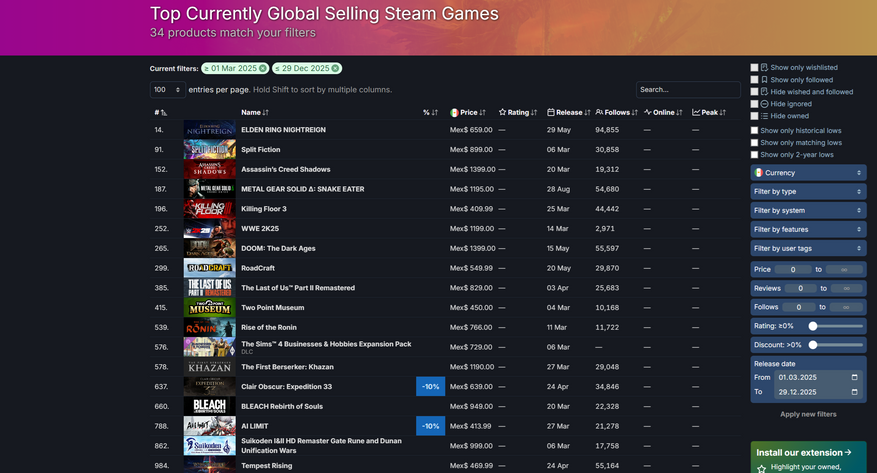Viewport: 877px width, 473px height.
Task: Open RoadCraft game thumbnail
Action: [210, 268]
